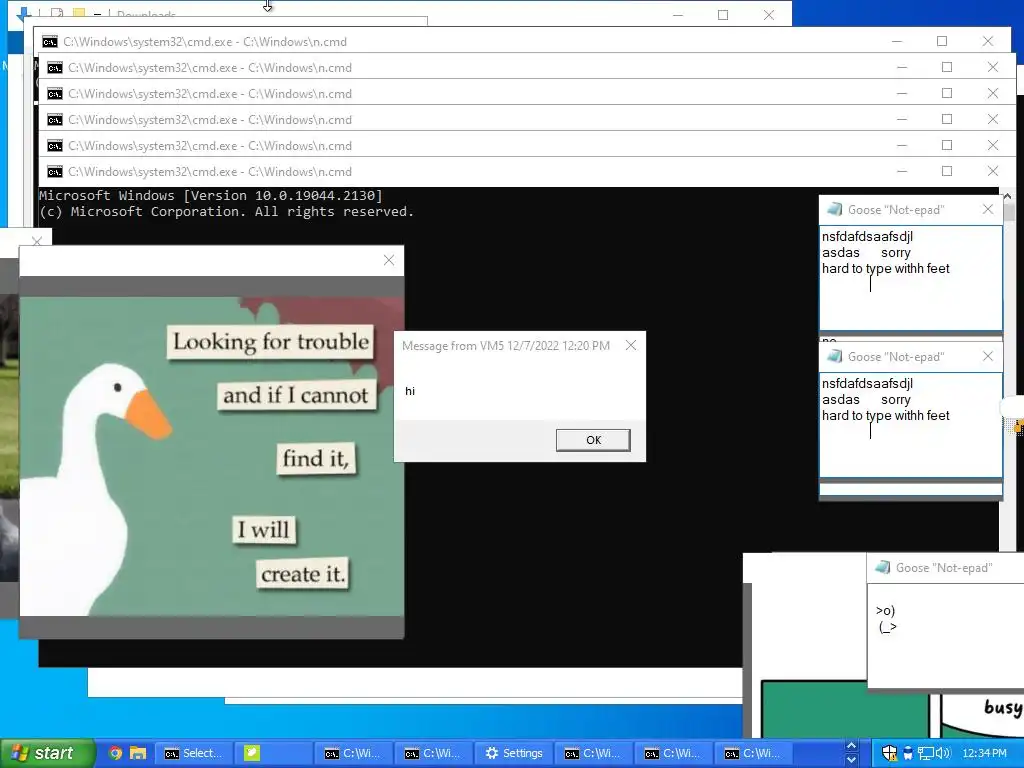Viewport: 1024px width, 768px height.
Task: Open Chrome from the taskbar
Action: click(115, 753)
